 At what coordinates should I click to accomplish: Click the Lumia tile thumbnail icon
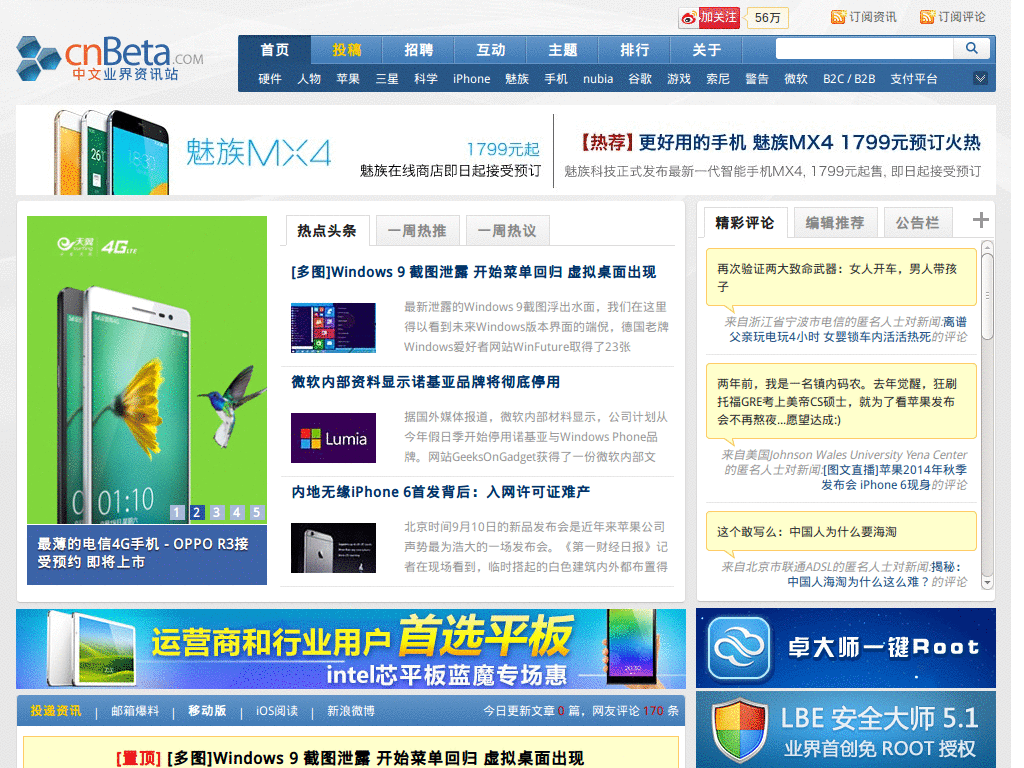pyautogui.click(x=333, y=438)
